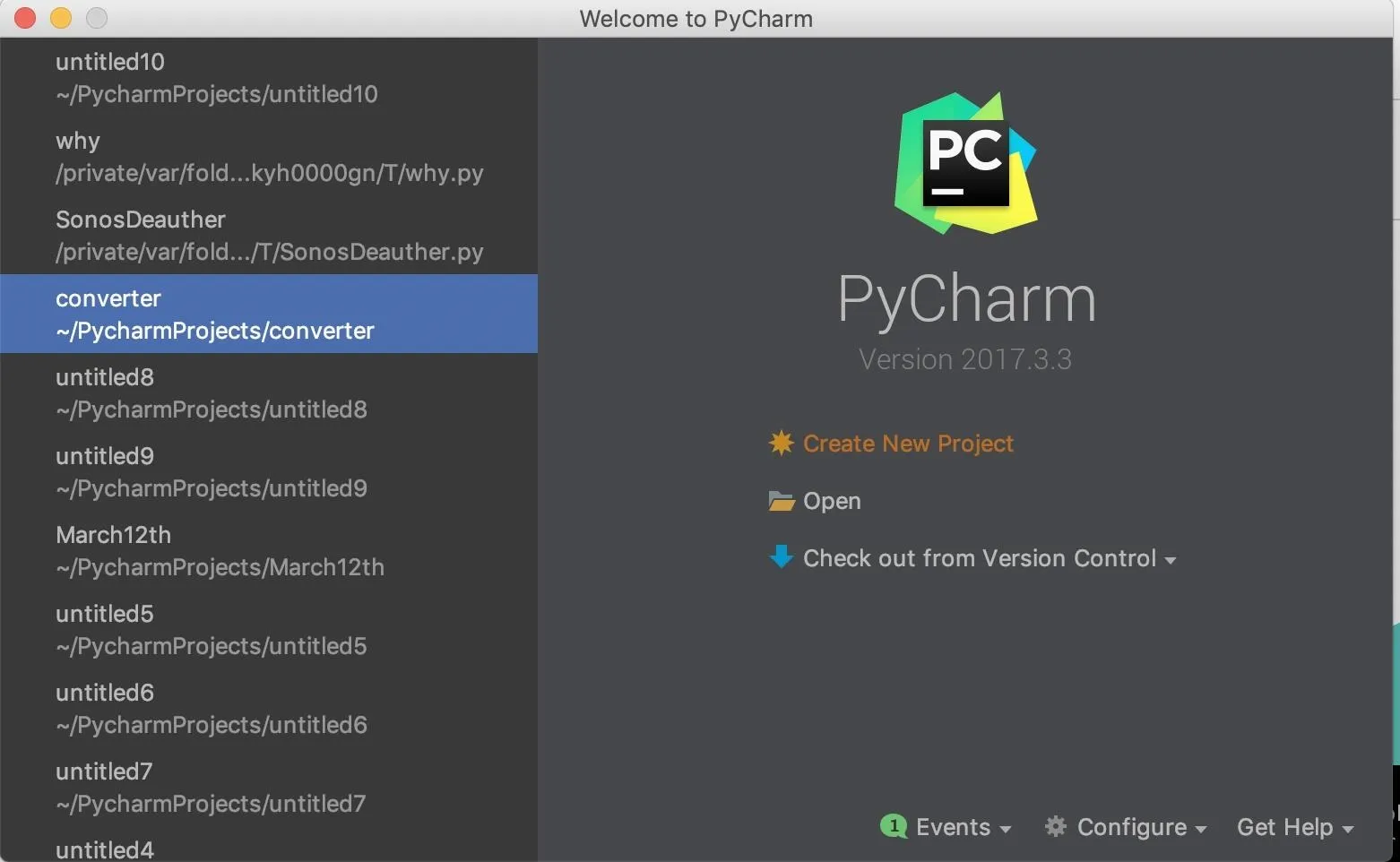
Task: Click Create New Project link
Action: tap(908, 444)
